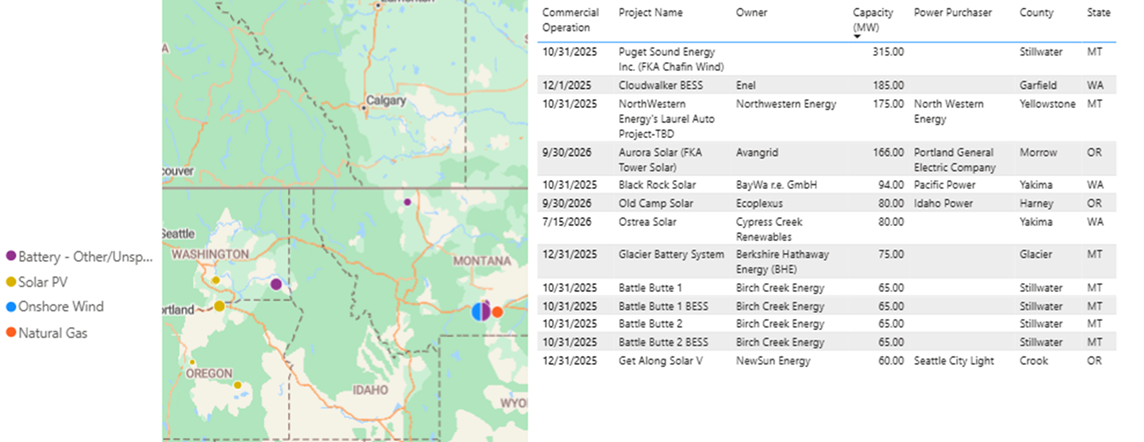This screenshot has width=1144, height=442.
Task: Click the orange natural gas marker in Montana
Action: click(x=497, y=311)
